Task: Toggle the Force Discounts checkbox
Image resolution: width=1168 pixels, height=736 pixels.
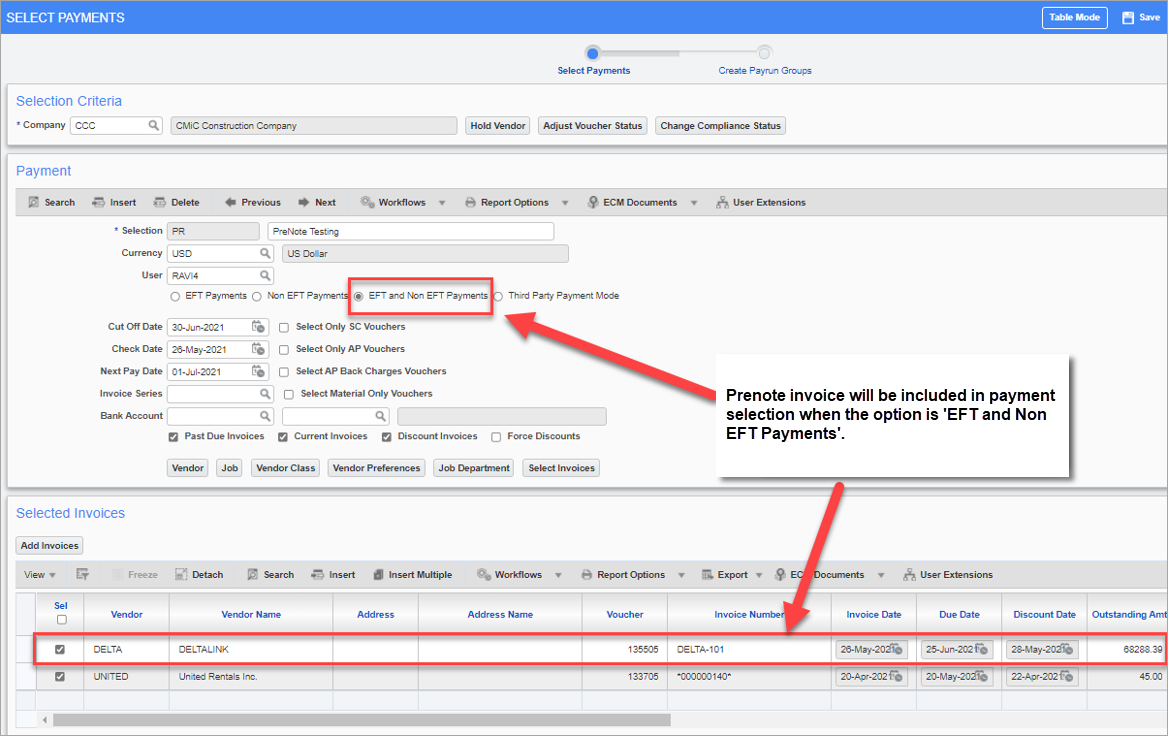Action: [496, 437]
